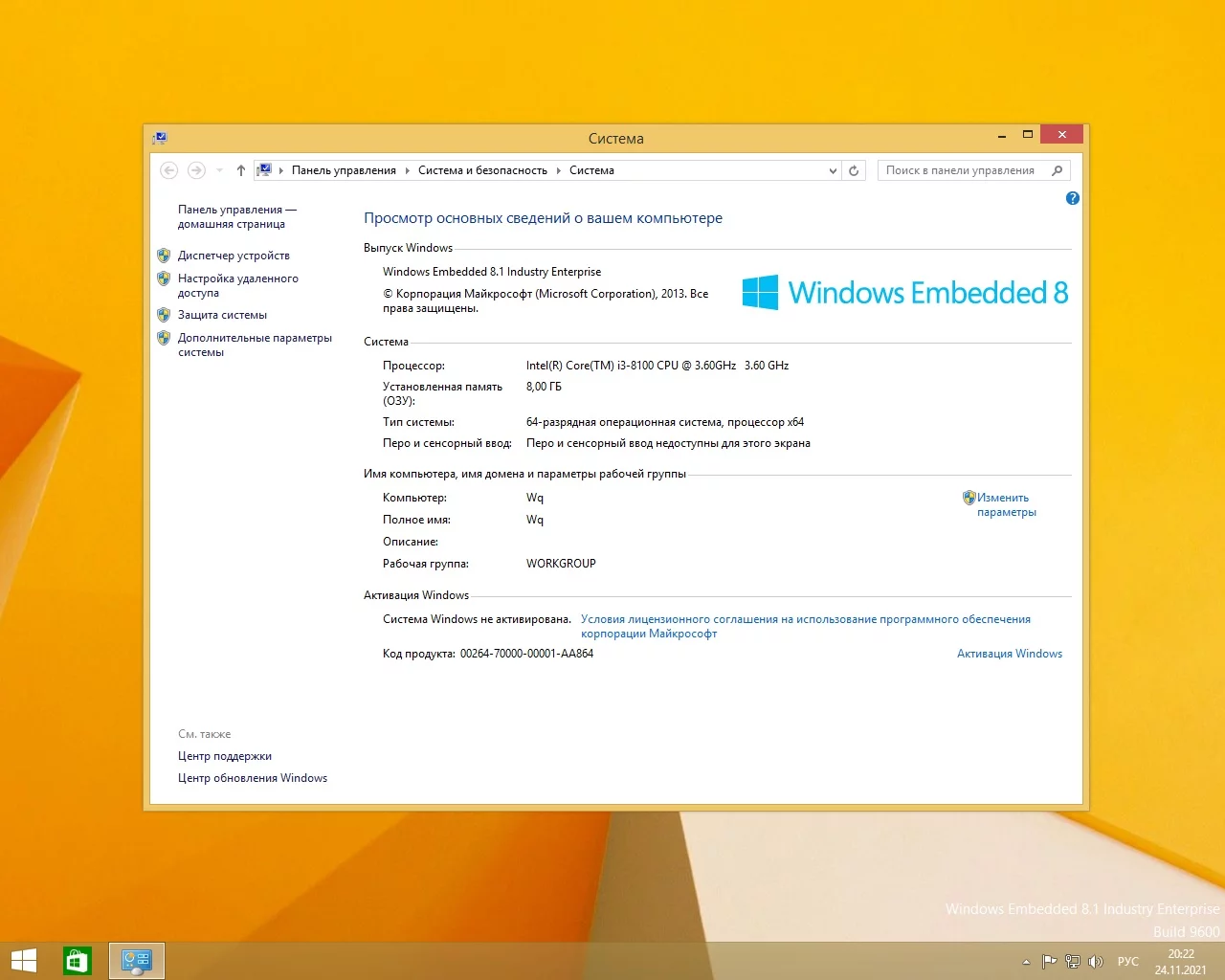Image resolution: width=1225 pixels, height=980 pixels.
Task: Click the system icon in the title bar
Action: pos(160,138)
